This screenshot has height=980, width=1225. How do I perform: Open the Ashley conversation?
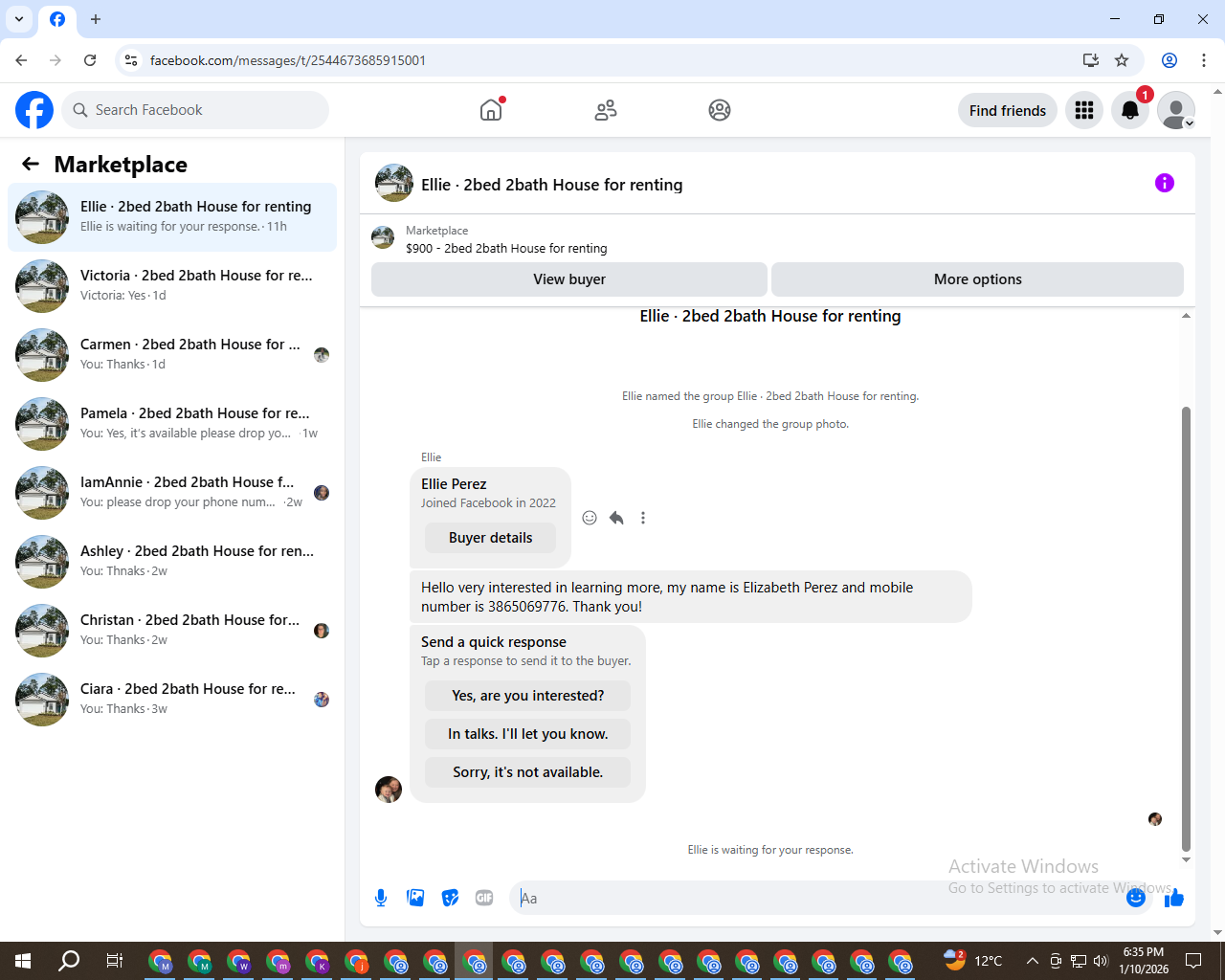(x=172, y=562)
